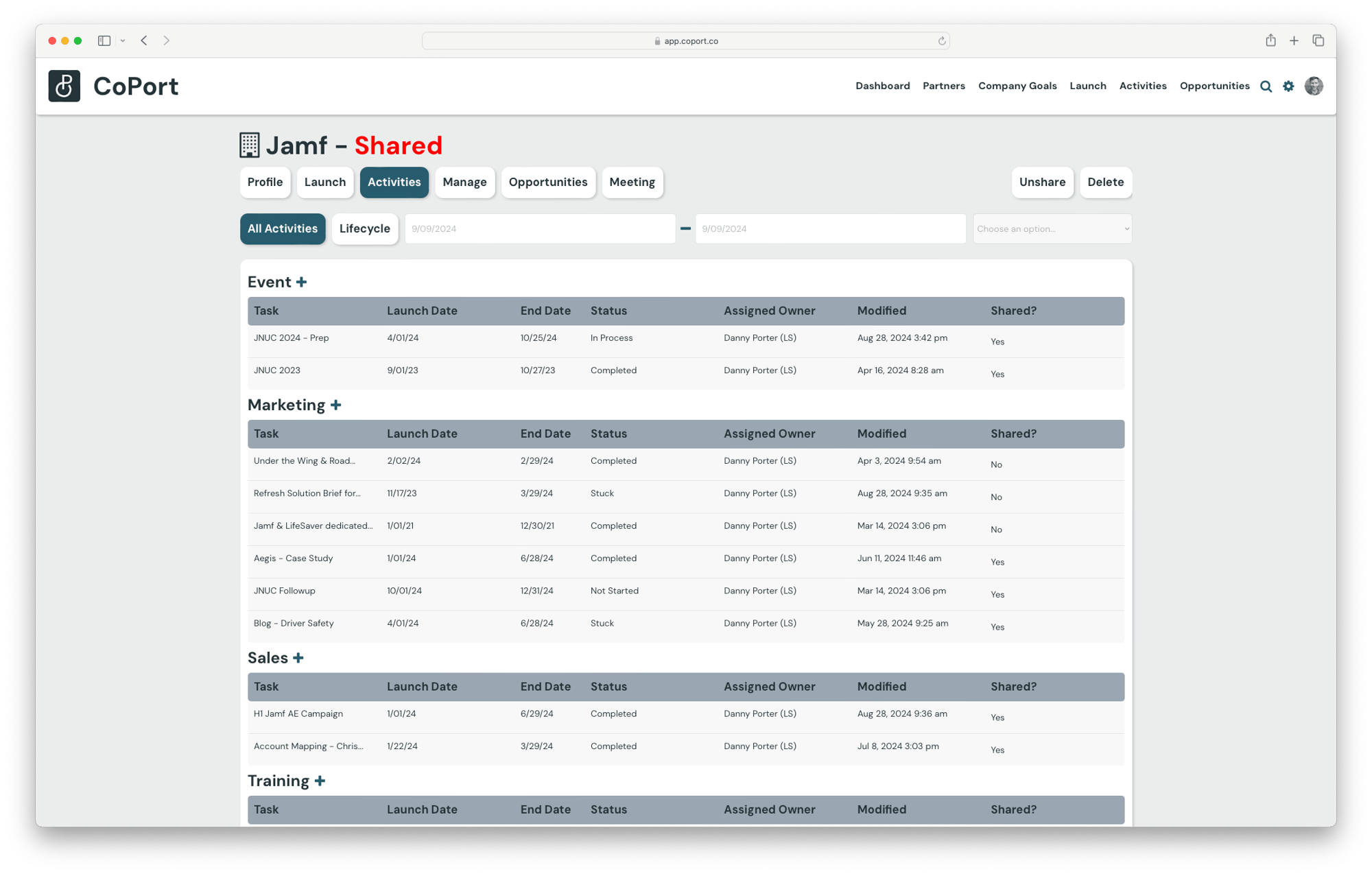
Task: Add new Marketing activity plus icon
Action: [335, 405]
